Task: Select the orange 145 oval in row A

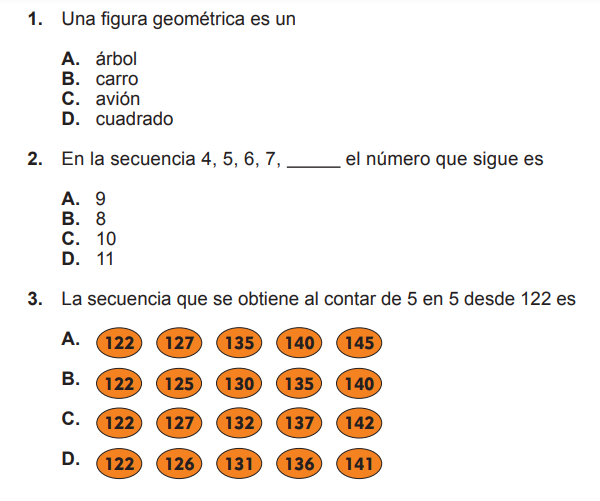Action: click(359, 343)
